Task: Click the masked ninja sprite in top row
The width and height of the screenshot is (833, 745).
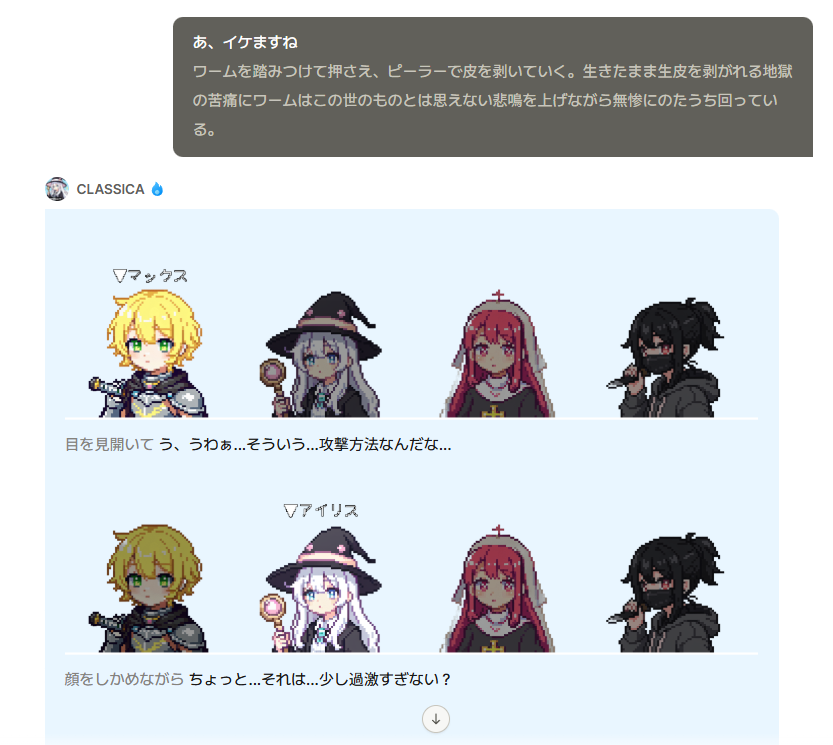Action: [666, 357]
